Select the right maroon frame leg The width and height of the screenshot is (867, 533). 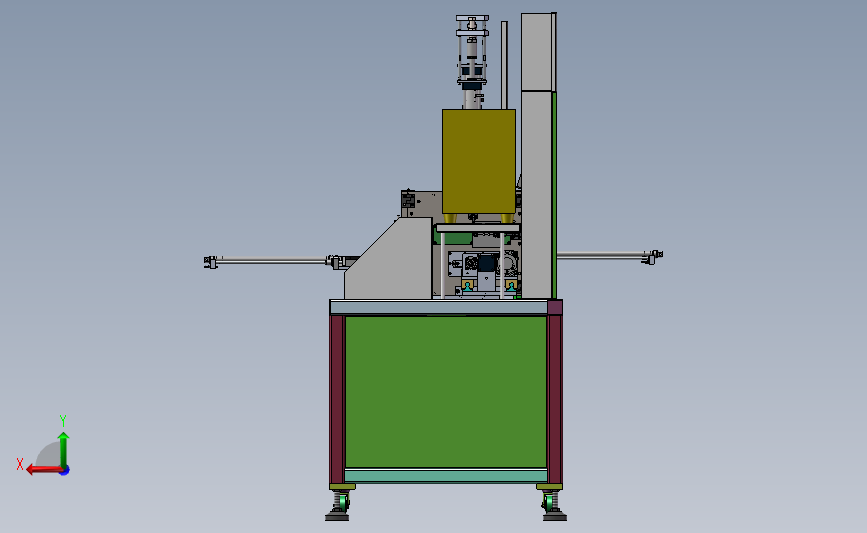pyautogui.click(x=555, y=399)
